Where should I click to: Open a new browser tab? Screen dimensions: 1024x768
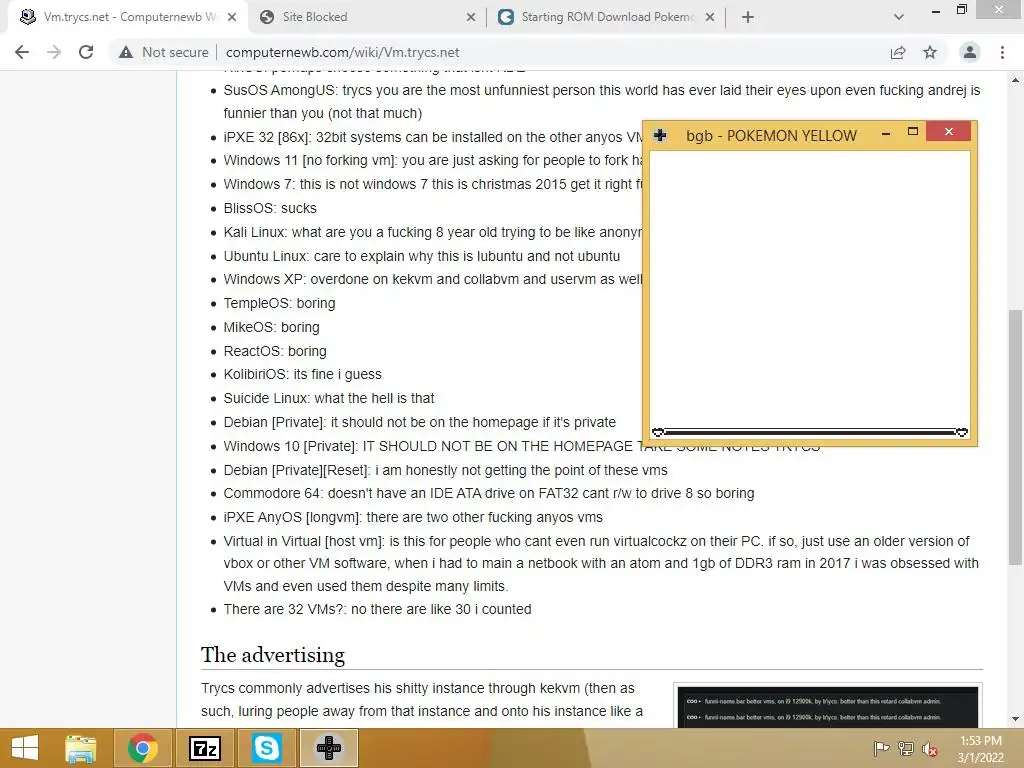point(748,17)
